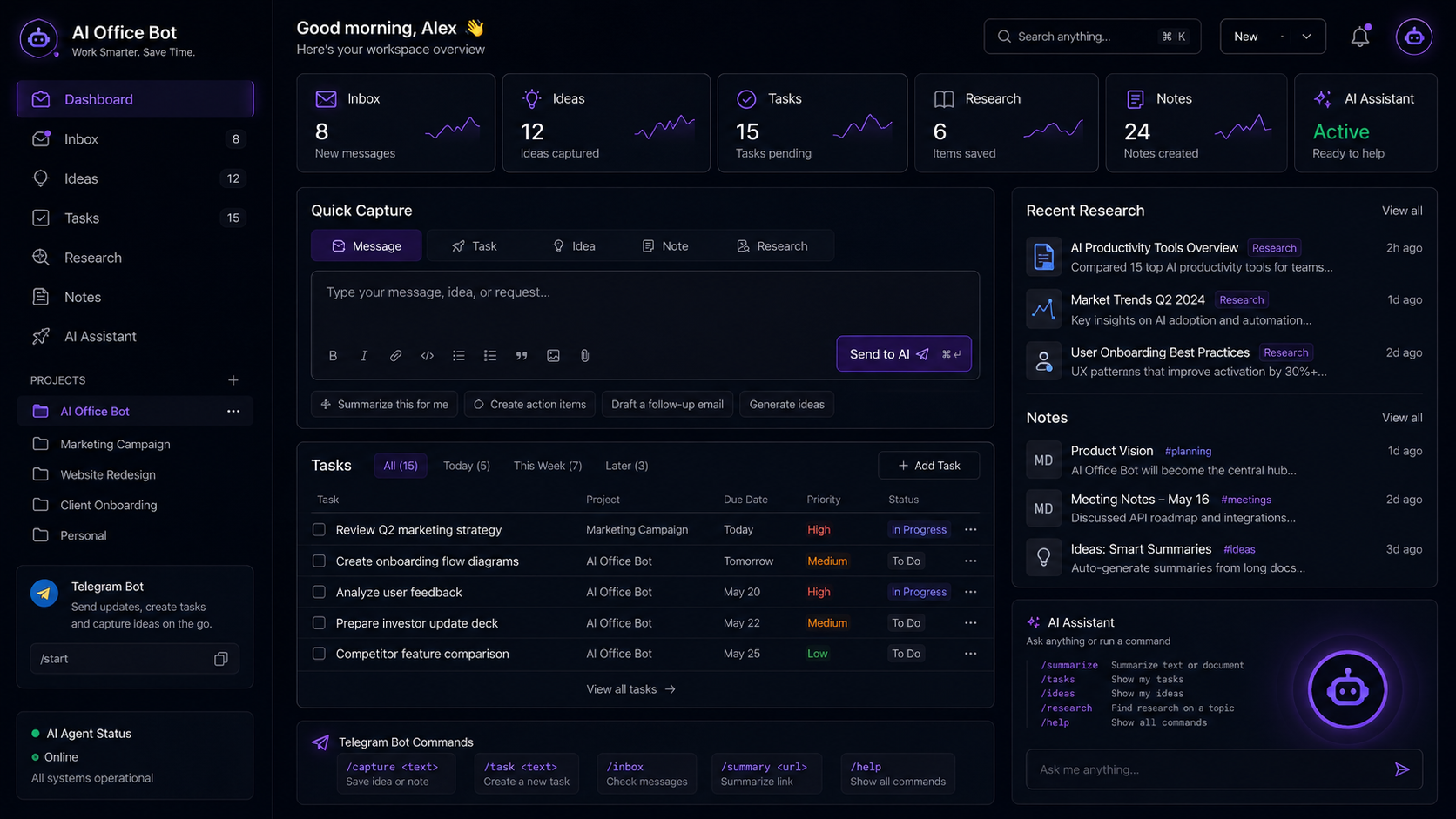This screenshot has width=1456, height=819.
Task: Open the AI Productivity Tools Overview document icon
Action: tap(1043, 257)
